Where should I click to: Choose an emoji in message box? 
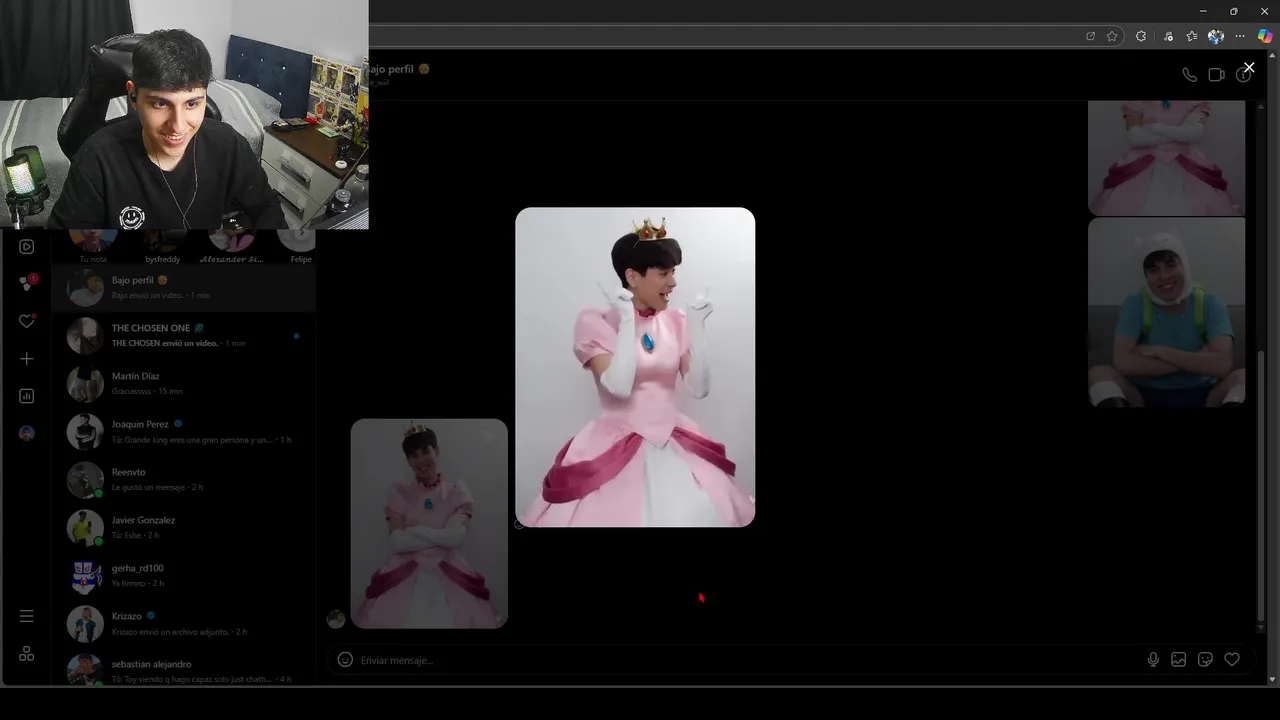(345, 659)
